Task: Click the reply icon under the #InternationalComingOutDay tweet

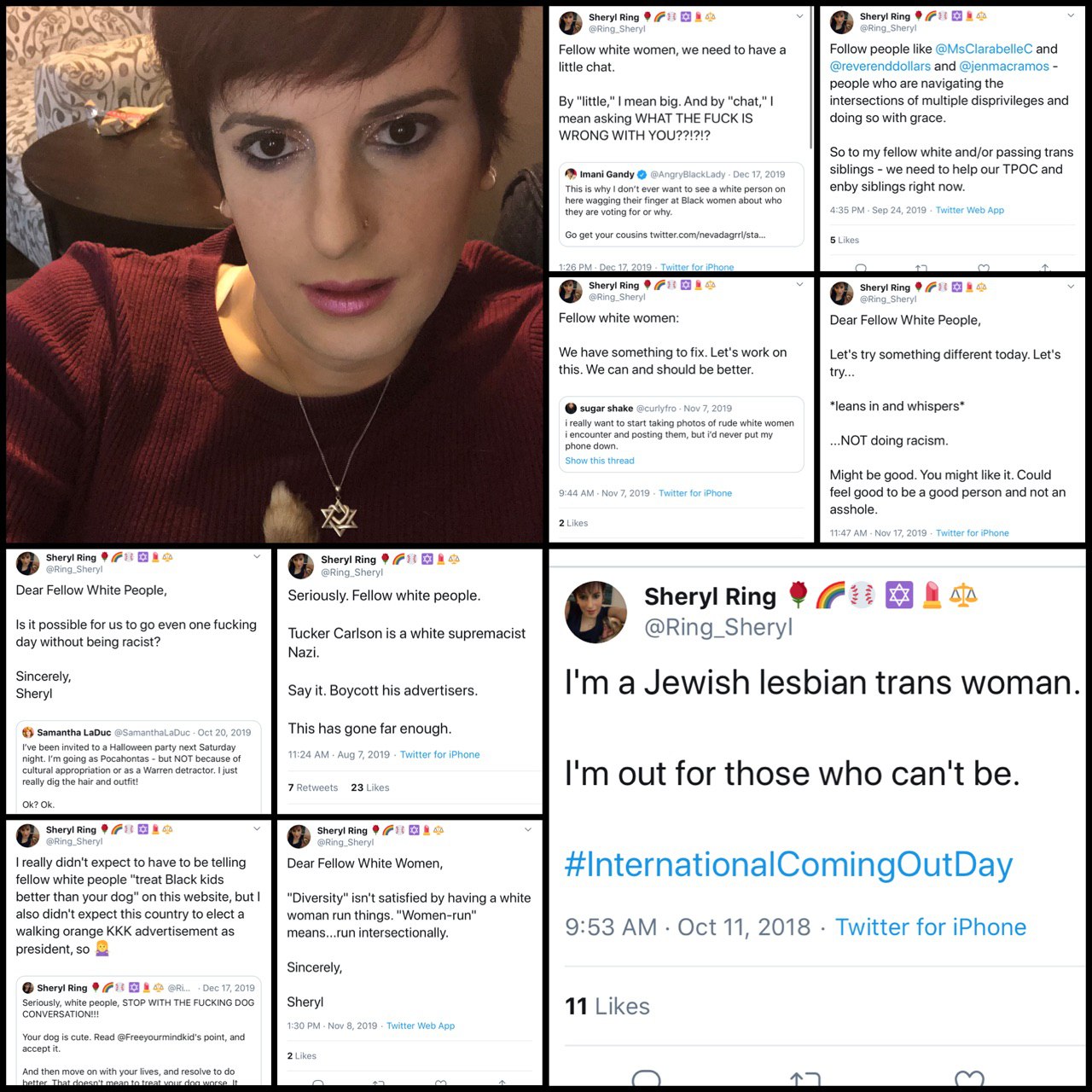Action: coord(647,1078)
